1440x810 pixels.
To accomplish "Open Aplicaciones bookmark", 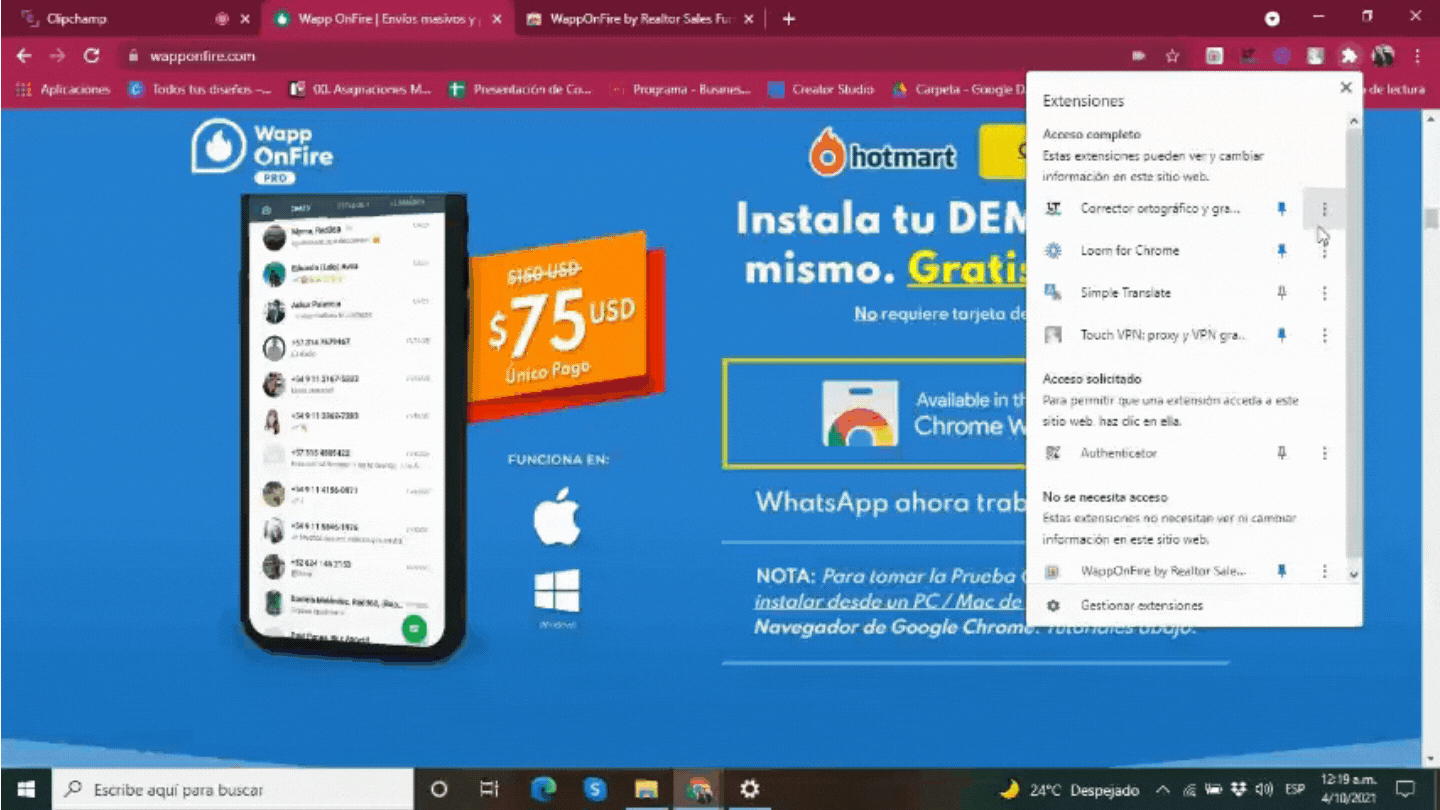I will [64, 89].
